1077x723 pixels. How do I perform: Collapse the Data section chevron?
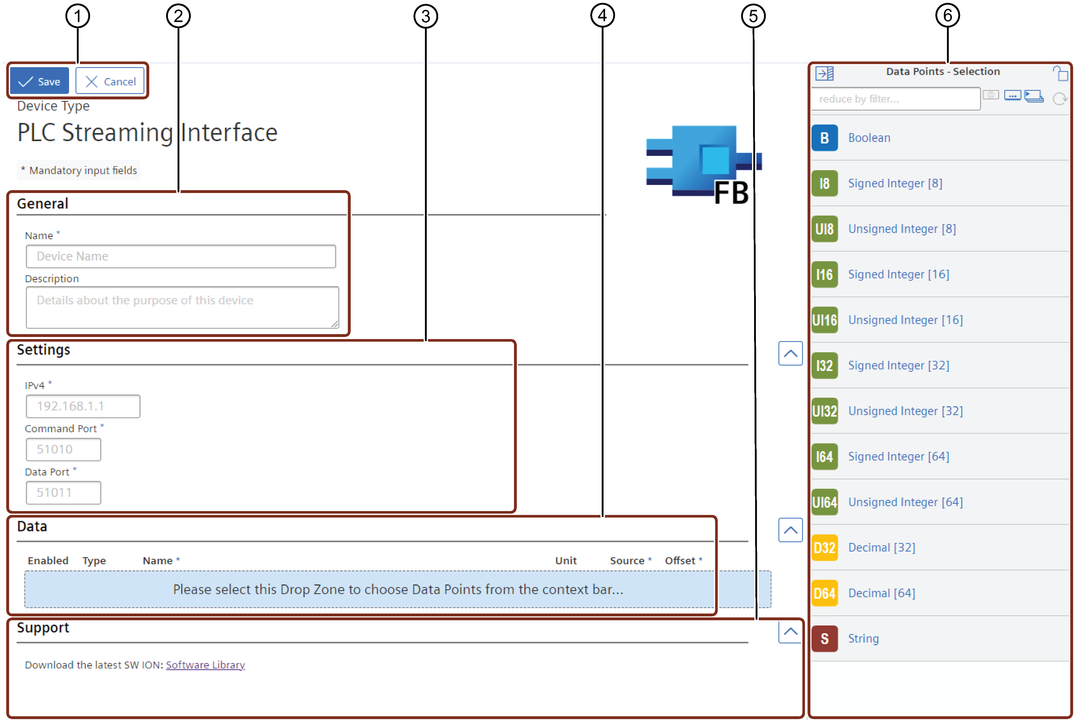click(x=791, y=530)
